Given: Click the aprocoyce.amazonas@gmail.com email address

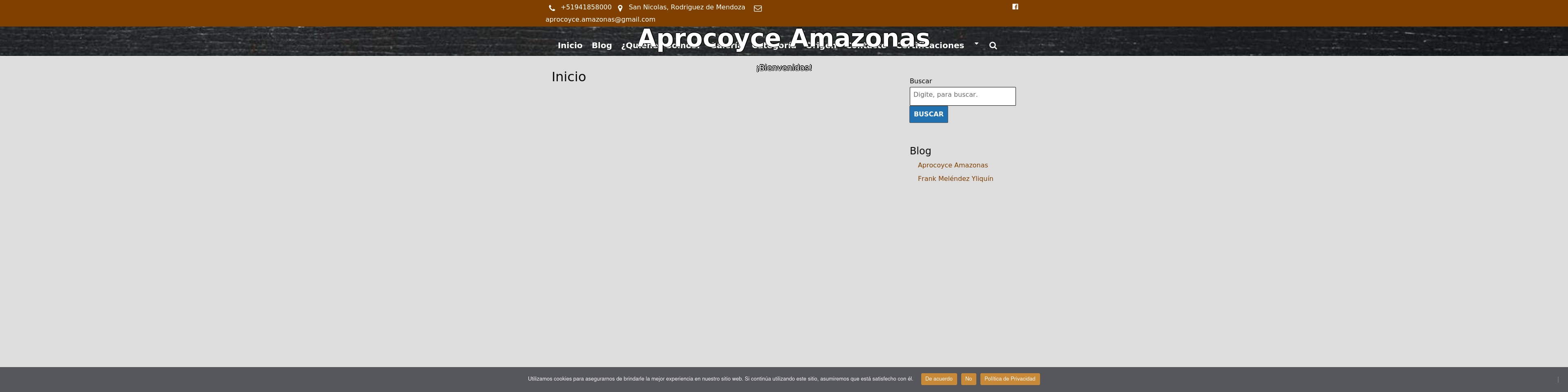Looking at the screenshot, I should click(x=600, y=20).
